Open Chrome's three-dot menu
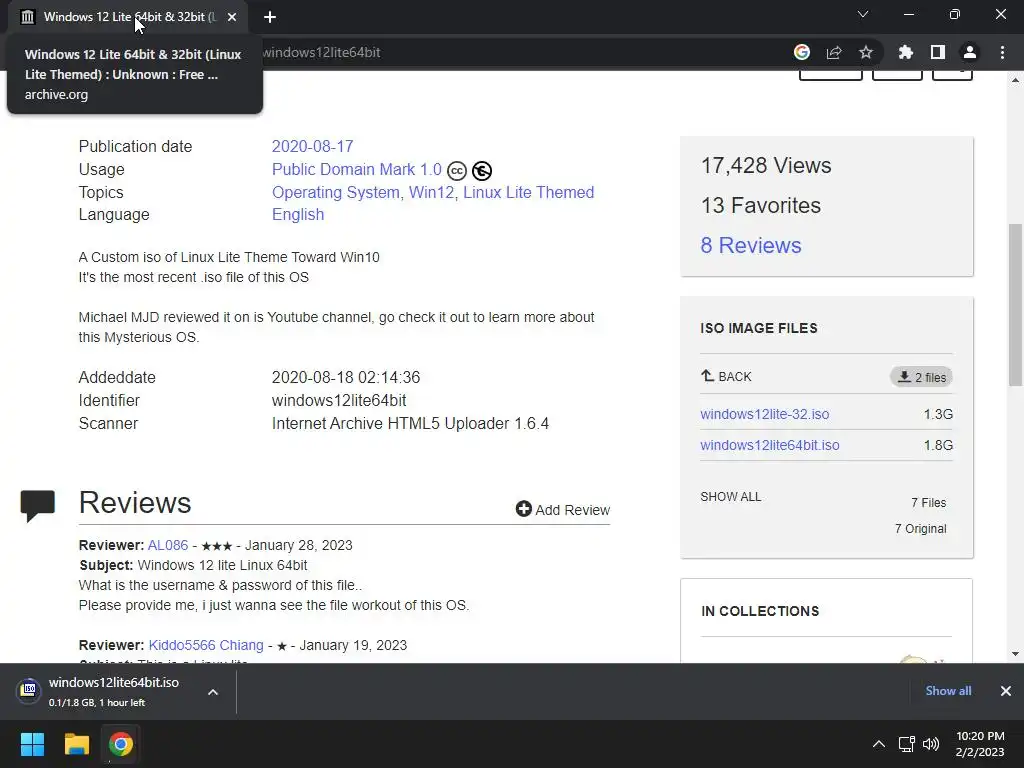Image resolution: width=1024 pixels, height=768 pixels. [1002, 52]
